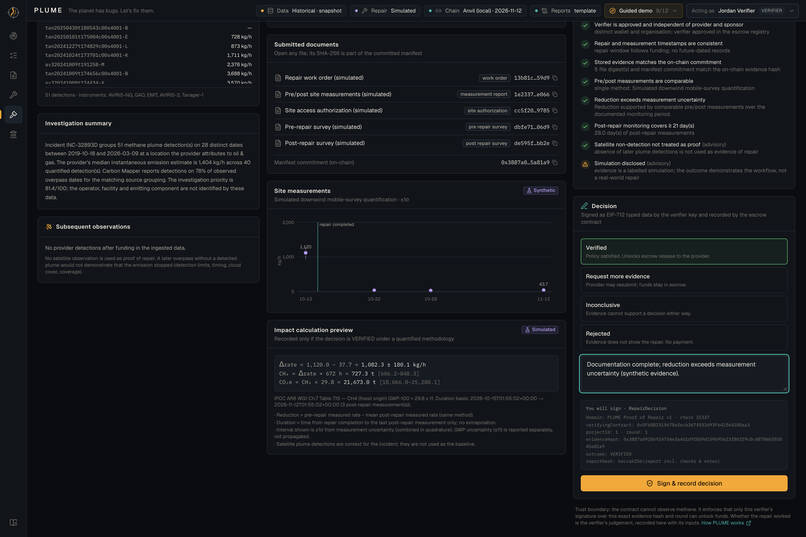Click the Subsequent observations satellite icon
806x537 pixels.
tap(49, 227)
